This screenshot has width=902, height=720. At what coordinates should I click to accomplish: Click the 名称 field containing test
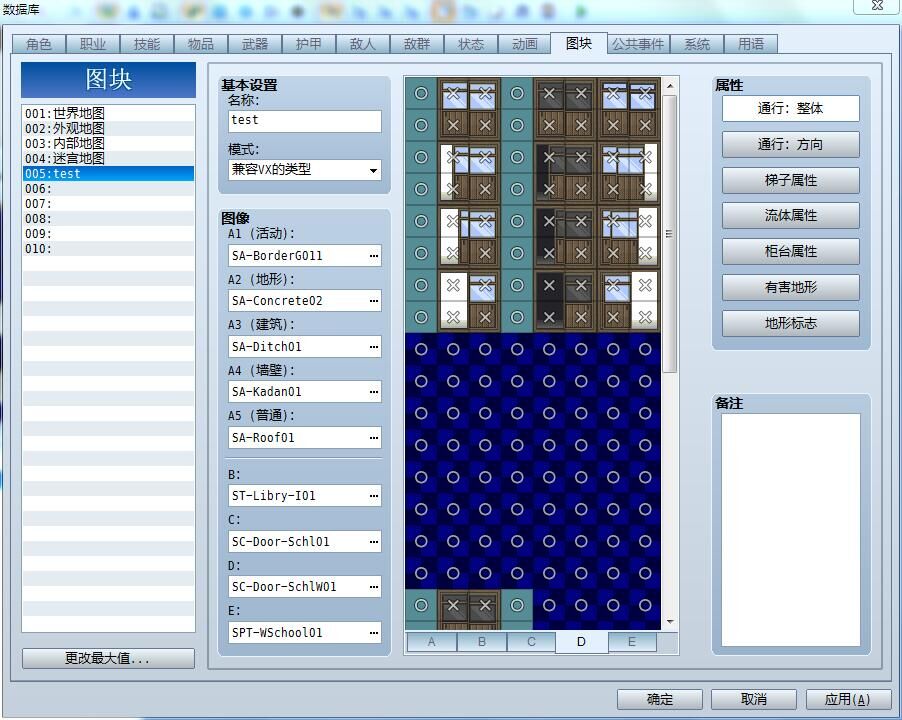coord(305,121)
